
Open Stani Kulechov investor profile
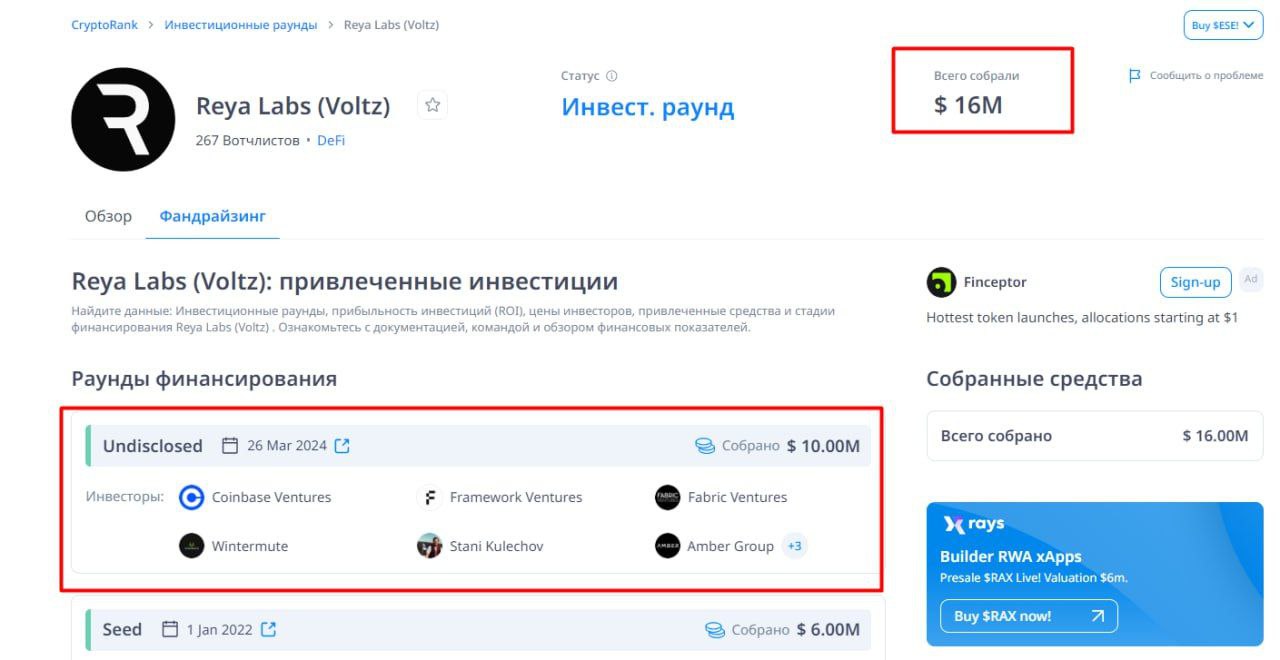[496, 546]
